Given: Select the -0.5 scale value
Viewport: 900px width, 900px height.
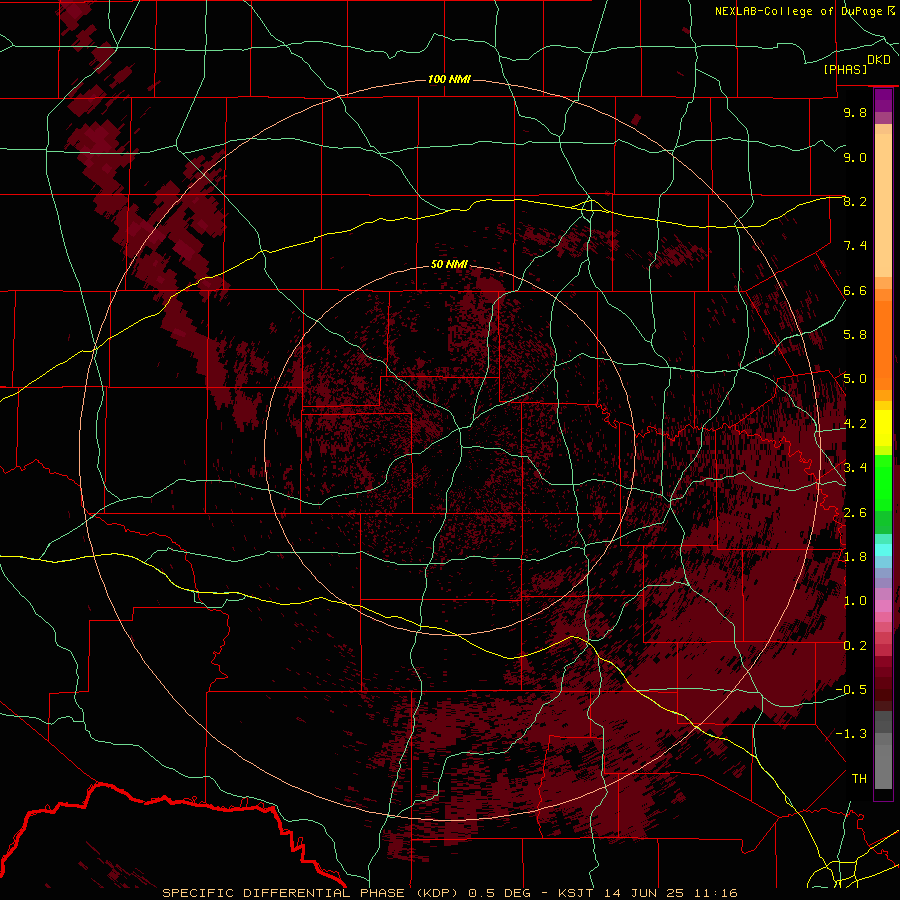Looking at the screenshot, I should [851, 690].
